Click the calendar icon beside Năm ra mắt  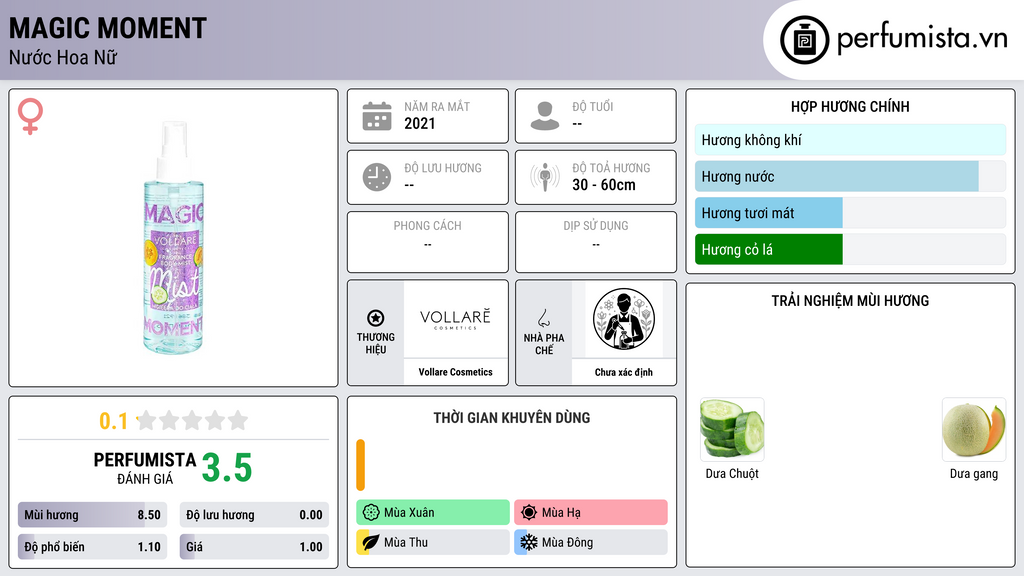377,116
